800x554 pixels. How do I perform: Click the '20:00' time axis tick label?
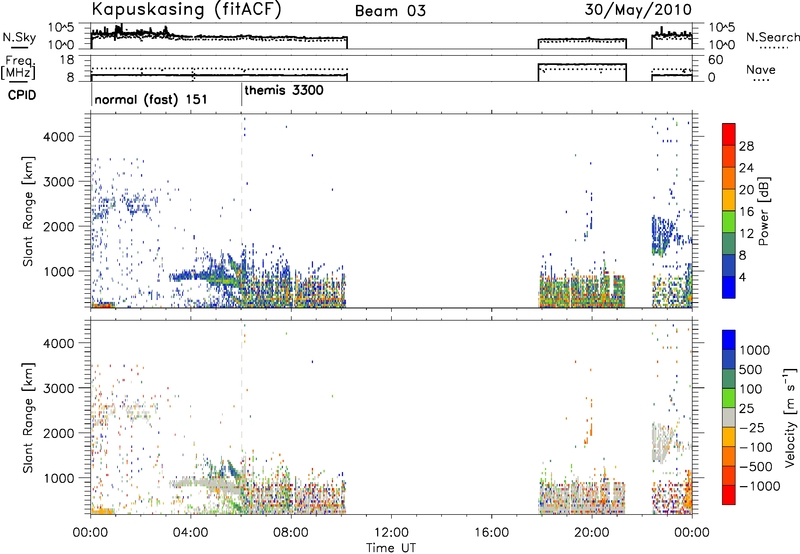[x=591, y=533]
